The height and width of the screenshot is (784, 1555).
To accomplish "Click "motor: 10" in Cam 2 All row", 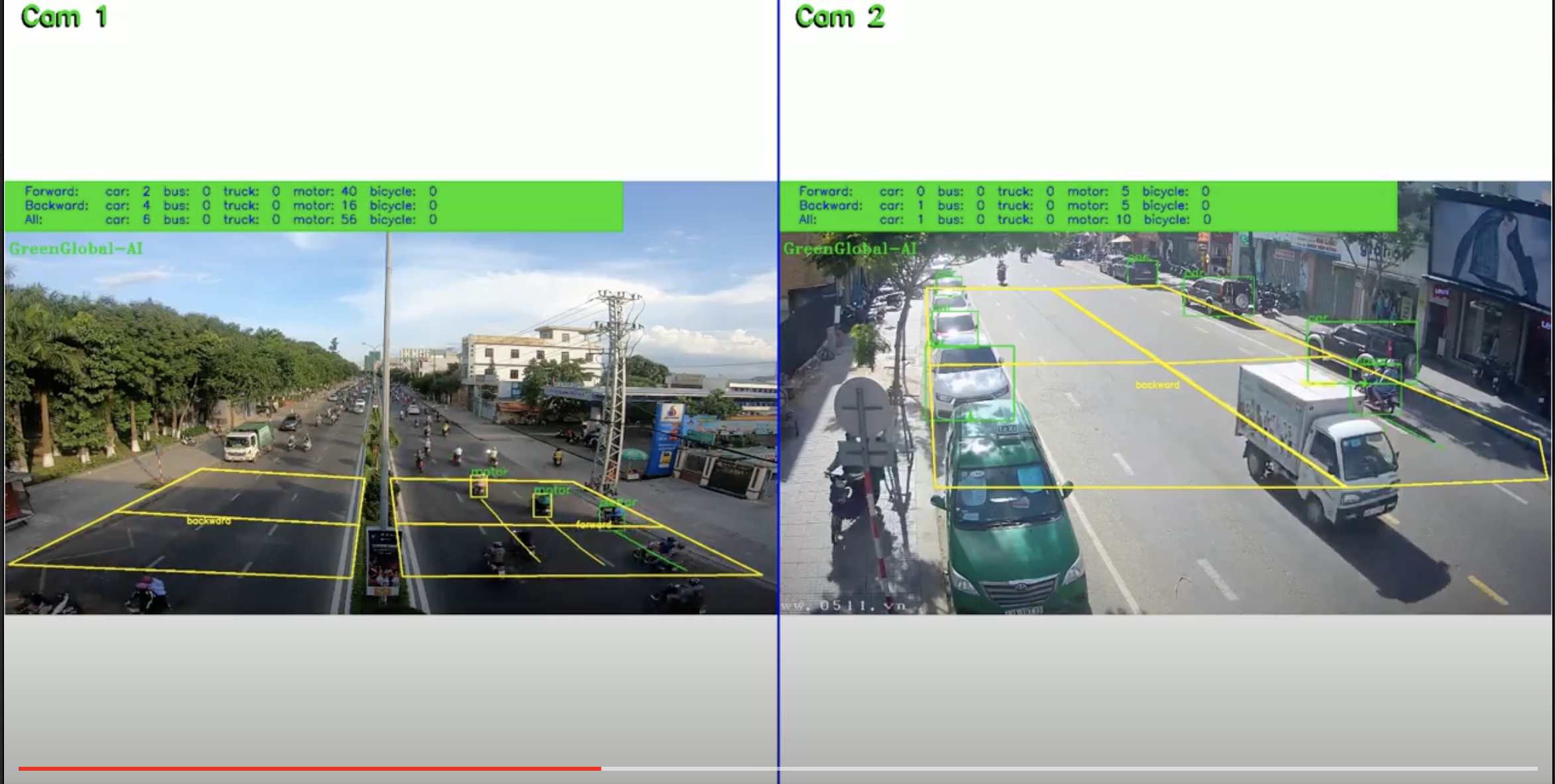I will pos(1099,220).
